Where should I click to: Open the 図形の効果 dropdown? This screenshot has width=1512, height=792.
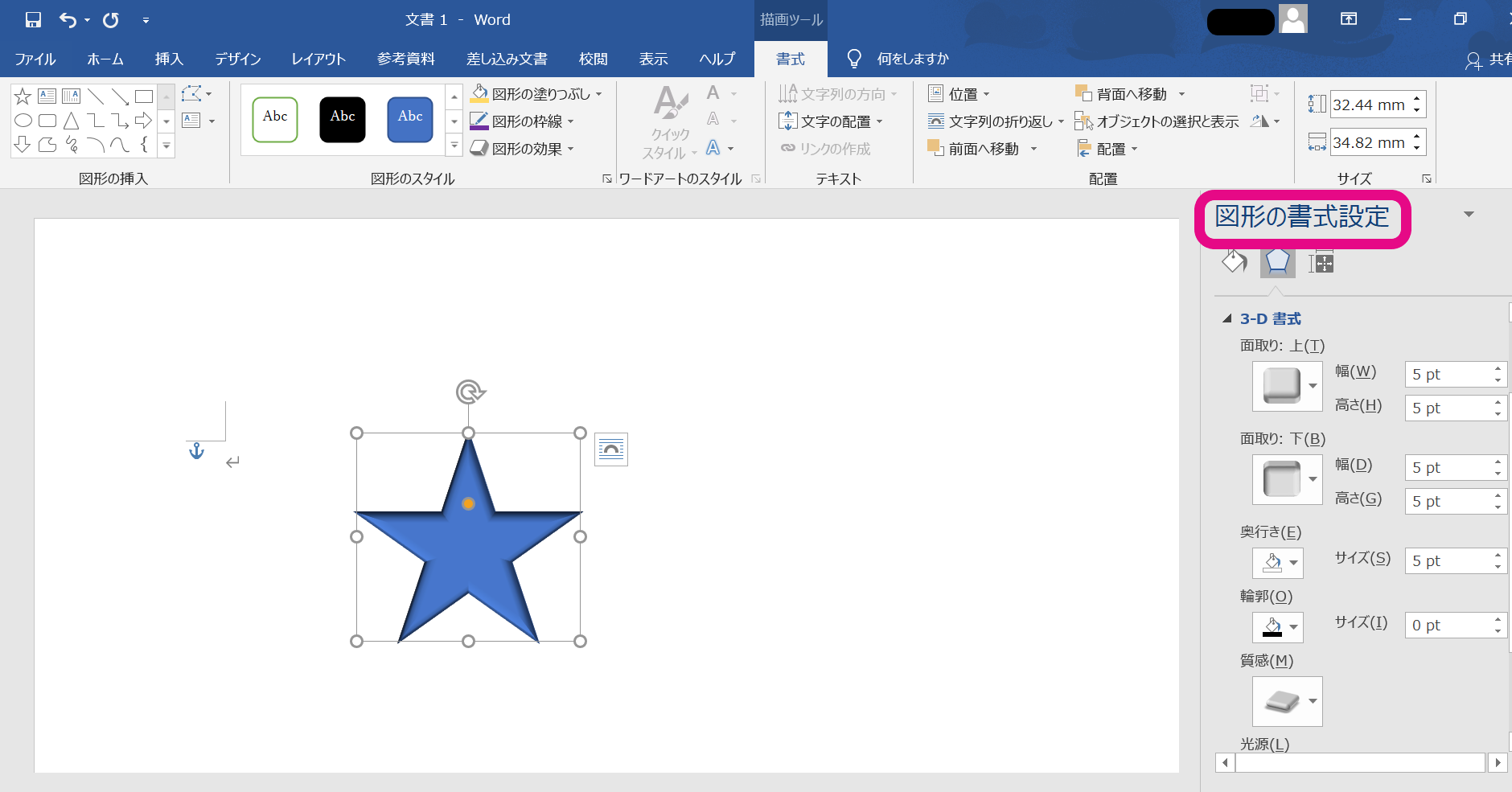[x=522, y=149]
